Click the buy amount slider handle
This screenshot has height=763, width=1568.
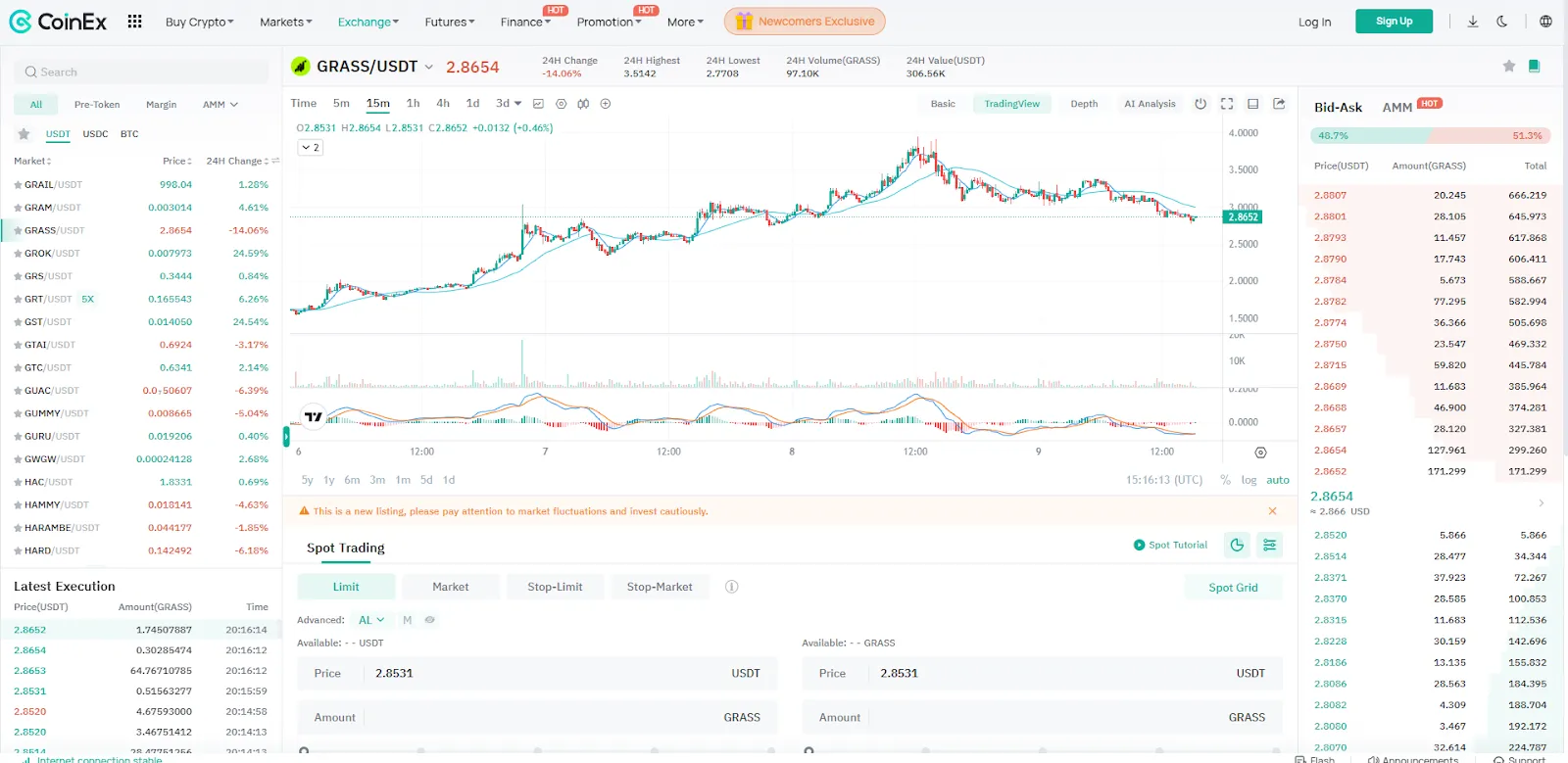click(305, 751)
